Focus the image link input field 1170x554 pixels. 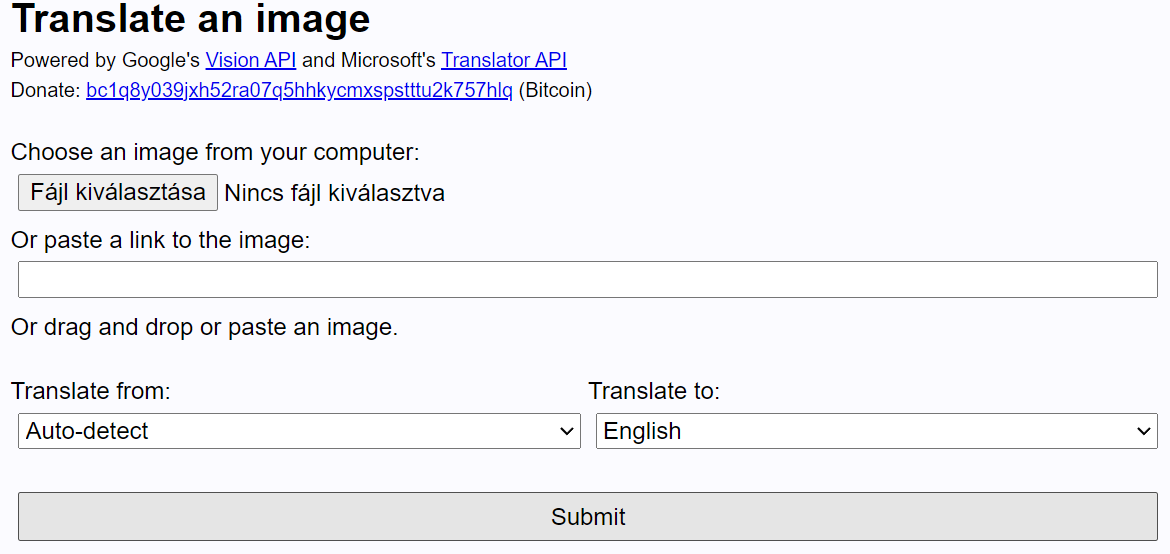point(587,280)
